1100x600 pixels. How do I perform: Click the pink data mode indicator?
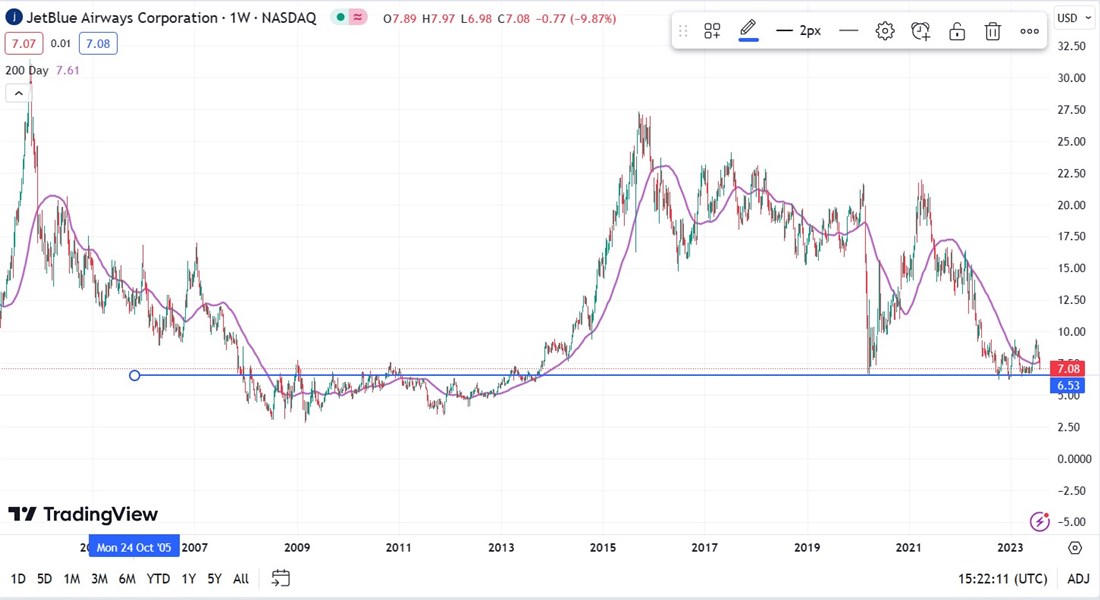(358, 18)
